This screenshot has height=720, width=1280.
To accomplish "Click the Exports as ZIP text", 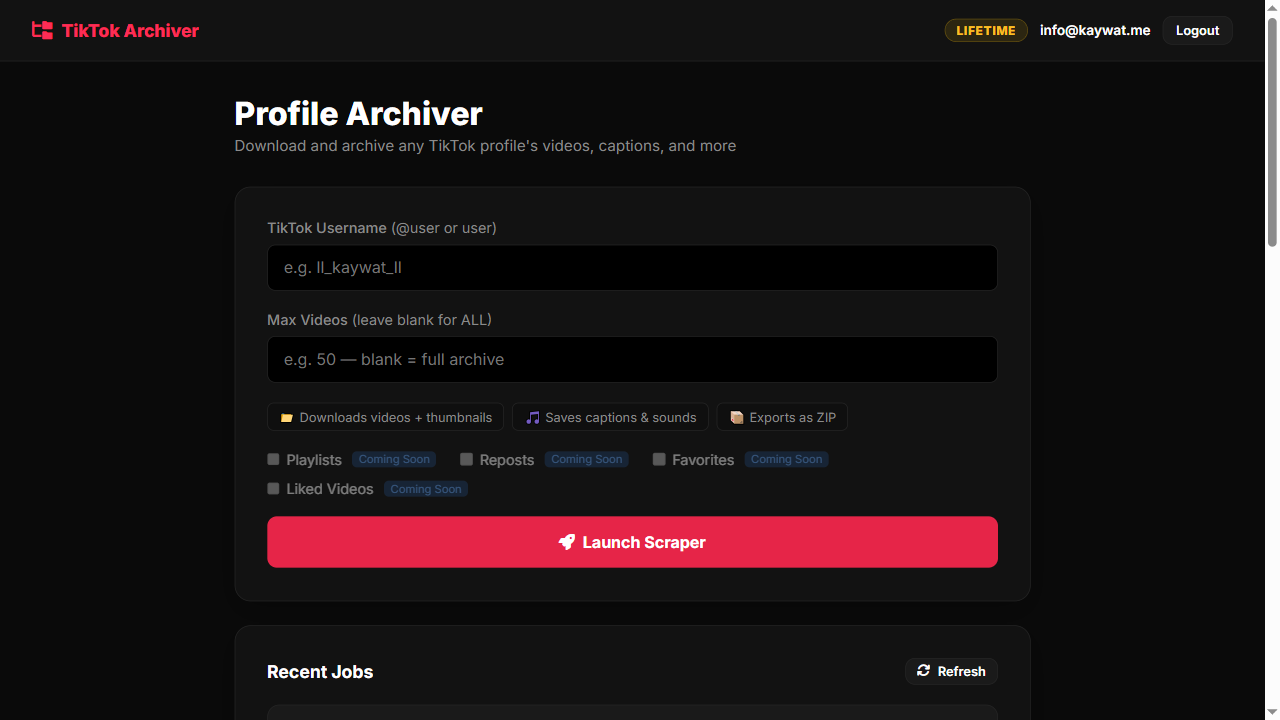I will pos(793,418).
